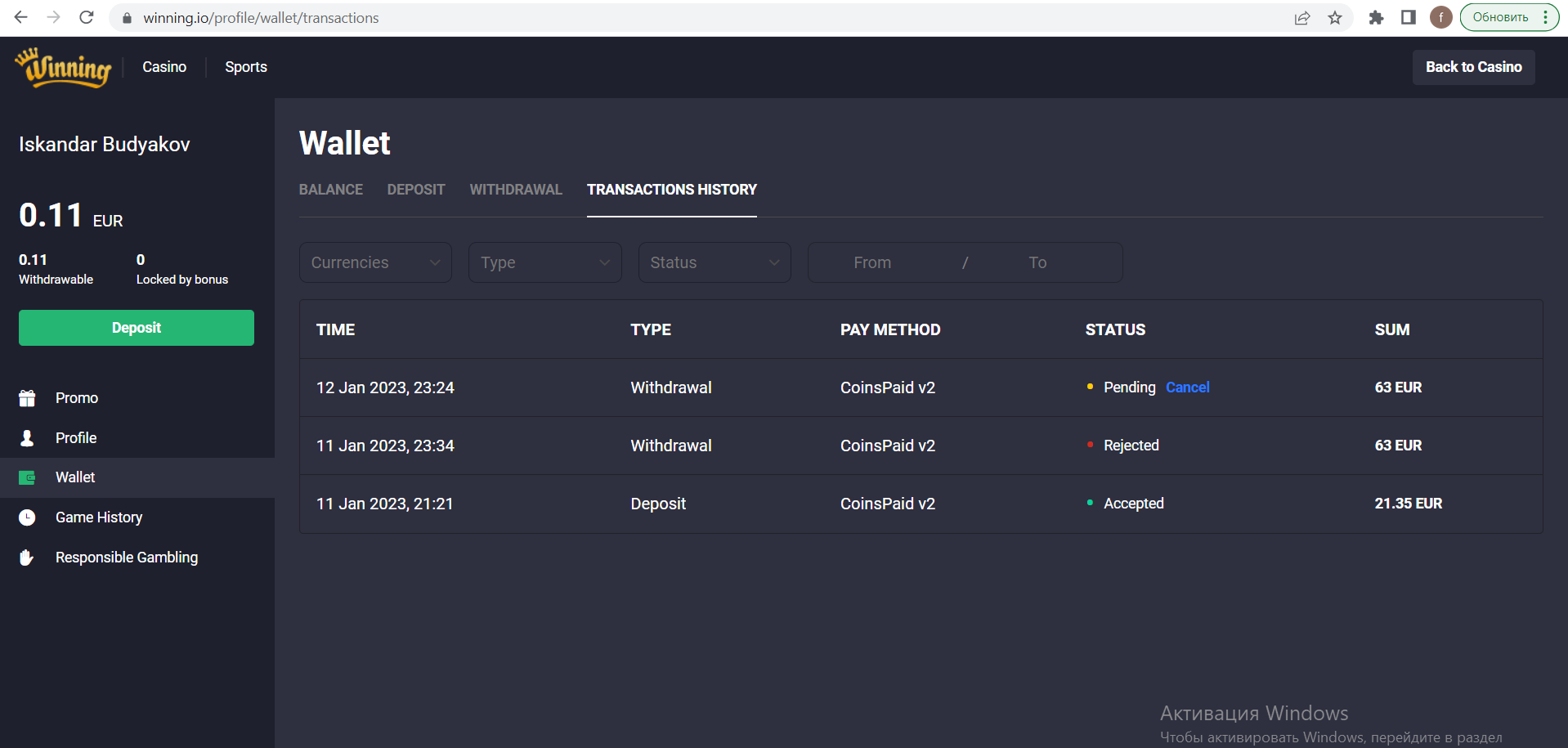Click the Profile person icon
1568x748 pixels.
click(x=27, y=438)
